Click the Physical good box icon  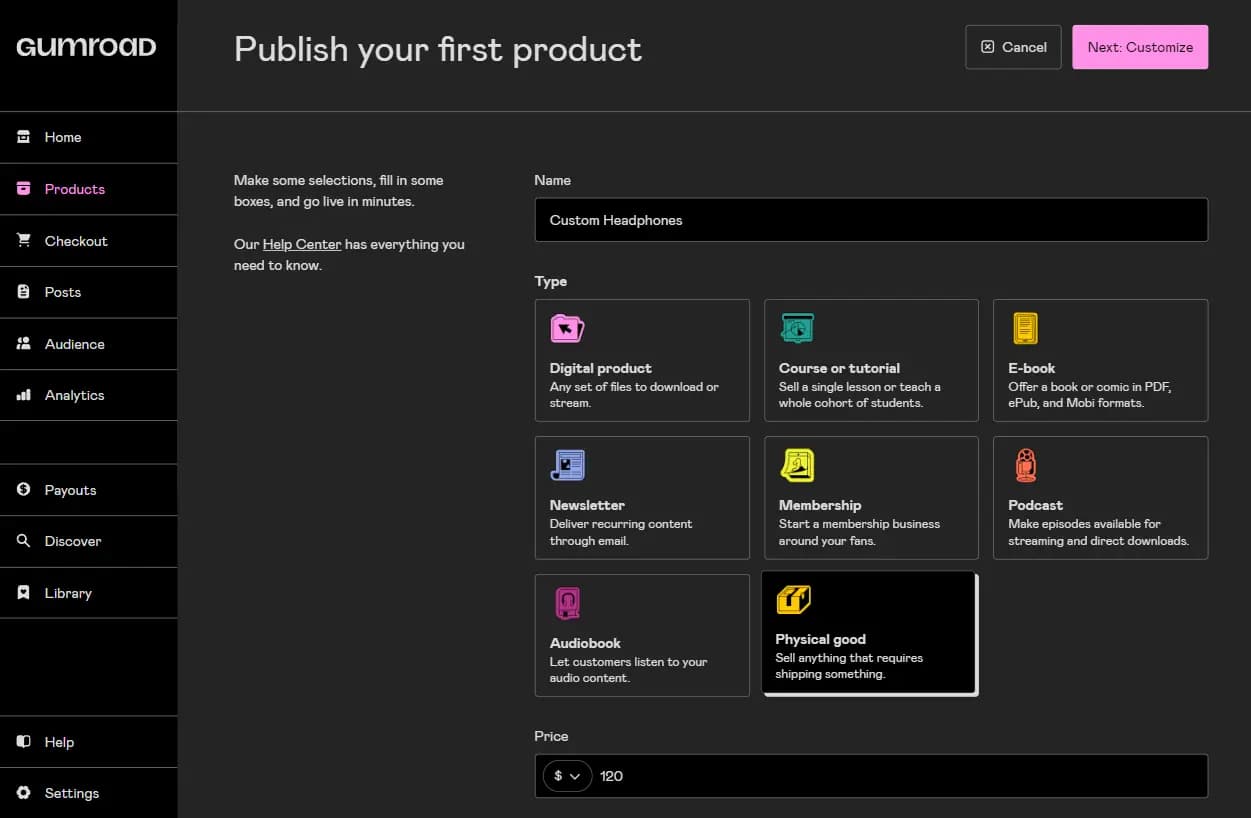[x=793, y=600]
